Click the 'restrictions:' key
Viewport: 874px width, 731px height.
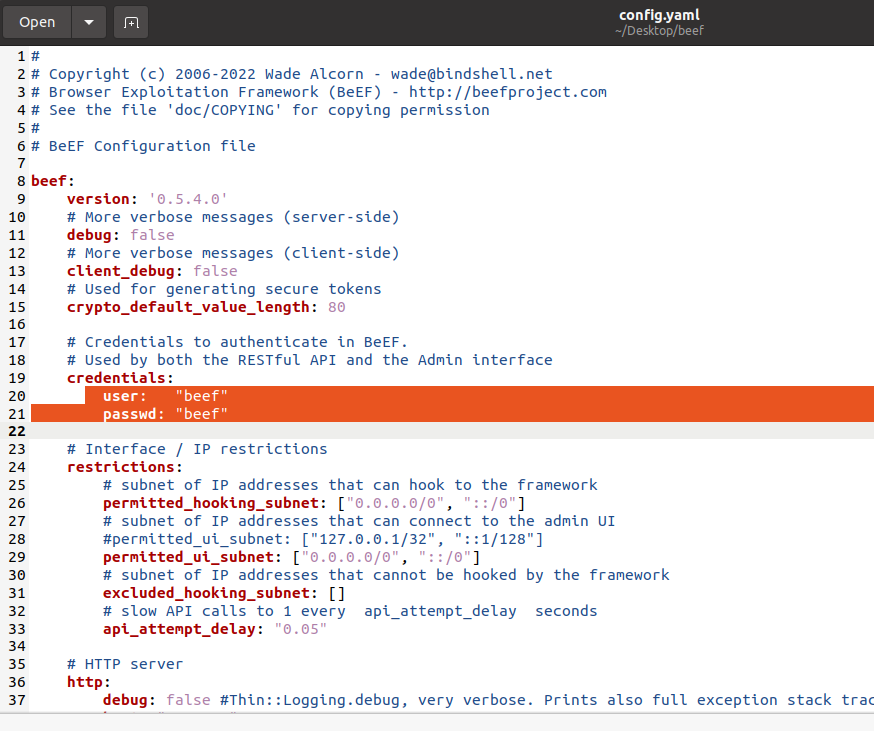(125, 467)
